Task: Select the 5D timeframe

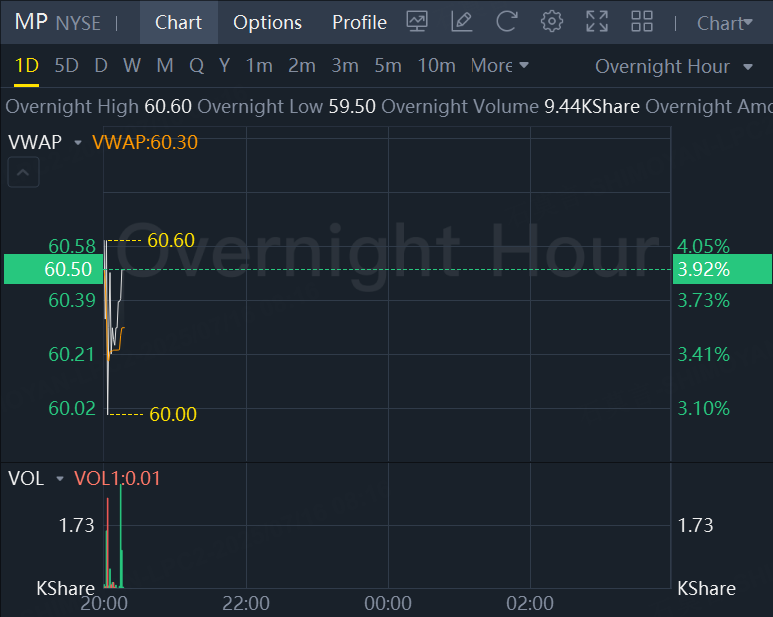Action: coord(66,66)
